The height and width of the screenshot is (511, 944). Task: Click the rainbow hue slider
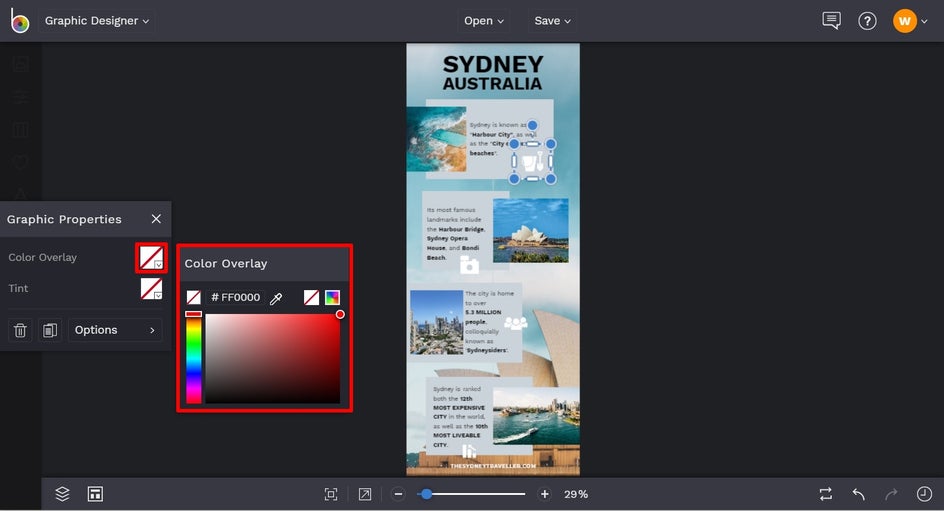coord(193,358)
